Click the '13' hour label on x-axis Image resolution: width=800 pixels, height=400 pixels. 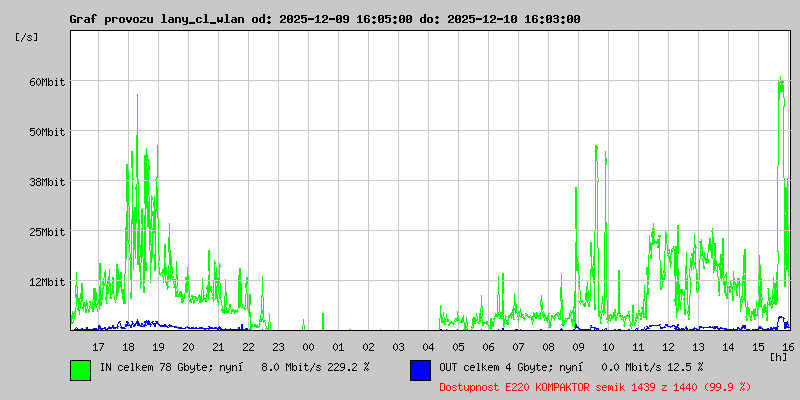[698, 347]
